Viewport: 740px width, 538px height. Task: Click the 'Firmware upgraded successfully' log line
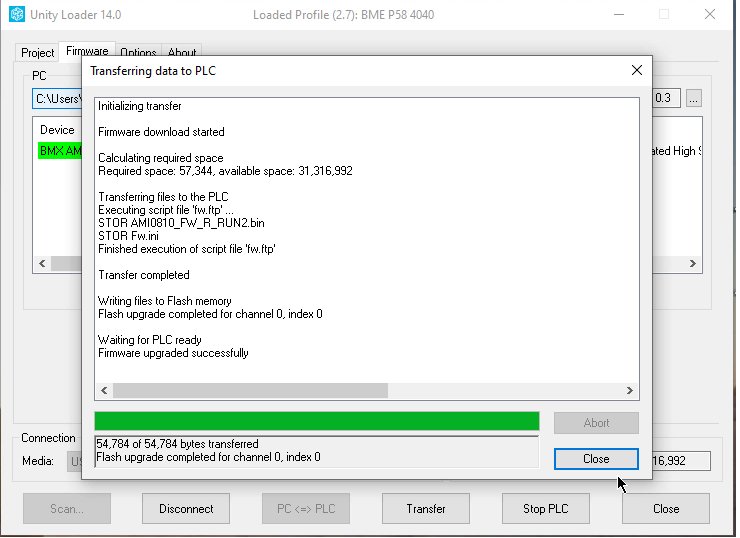point(173,353)
